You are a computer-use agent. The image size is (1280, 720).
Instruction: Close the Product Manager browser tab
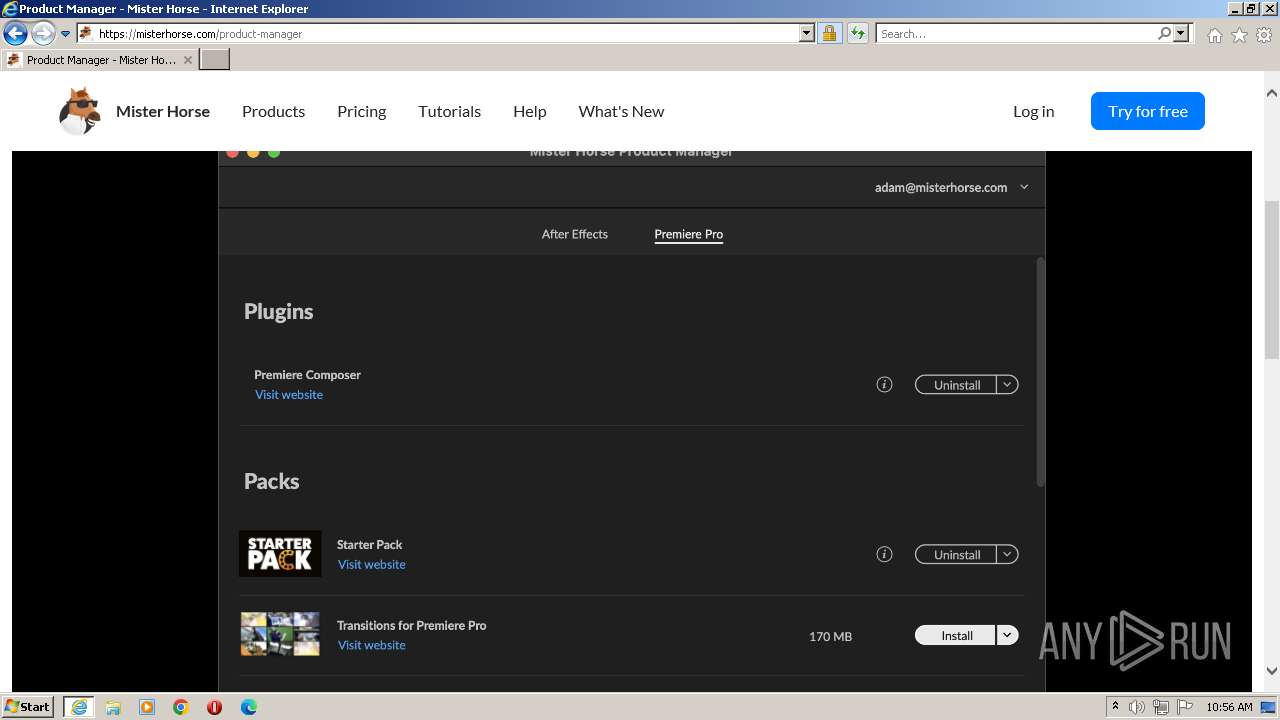[x=187, y=60]
